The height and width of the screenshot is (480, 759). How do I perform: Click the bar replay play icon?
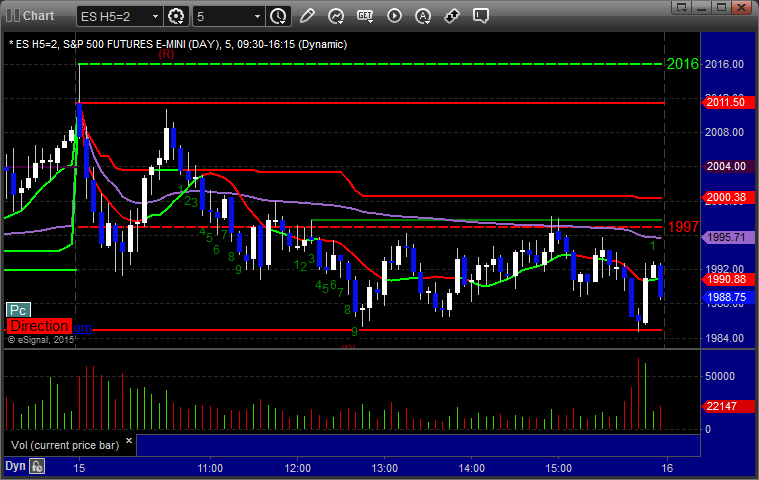click(x=394, y=16)
